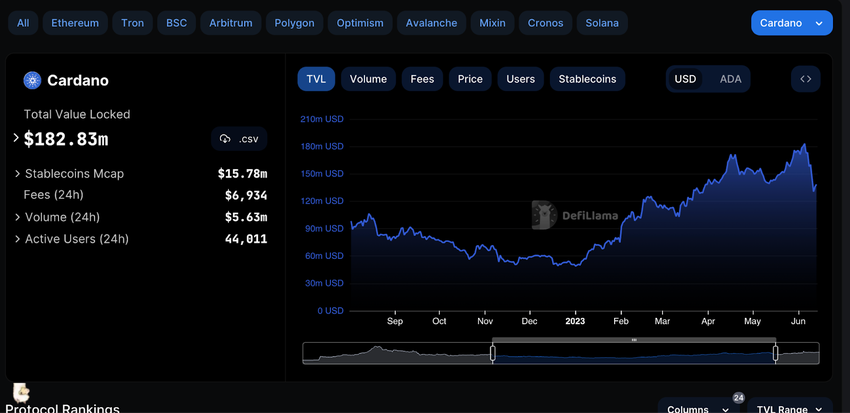The image size is (850, 413).
Task: Click the small avatar icon above Protocol Rankings
Action: coord(21,393)
